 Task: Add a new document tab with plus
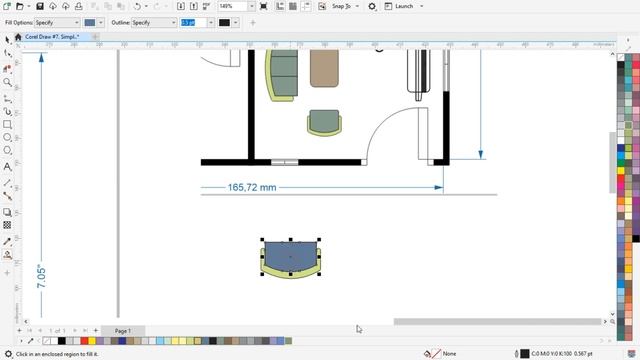pyautogui.click(x=95, y=37)
